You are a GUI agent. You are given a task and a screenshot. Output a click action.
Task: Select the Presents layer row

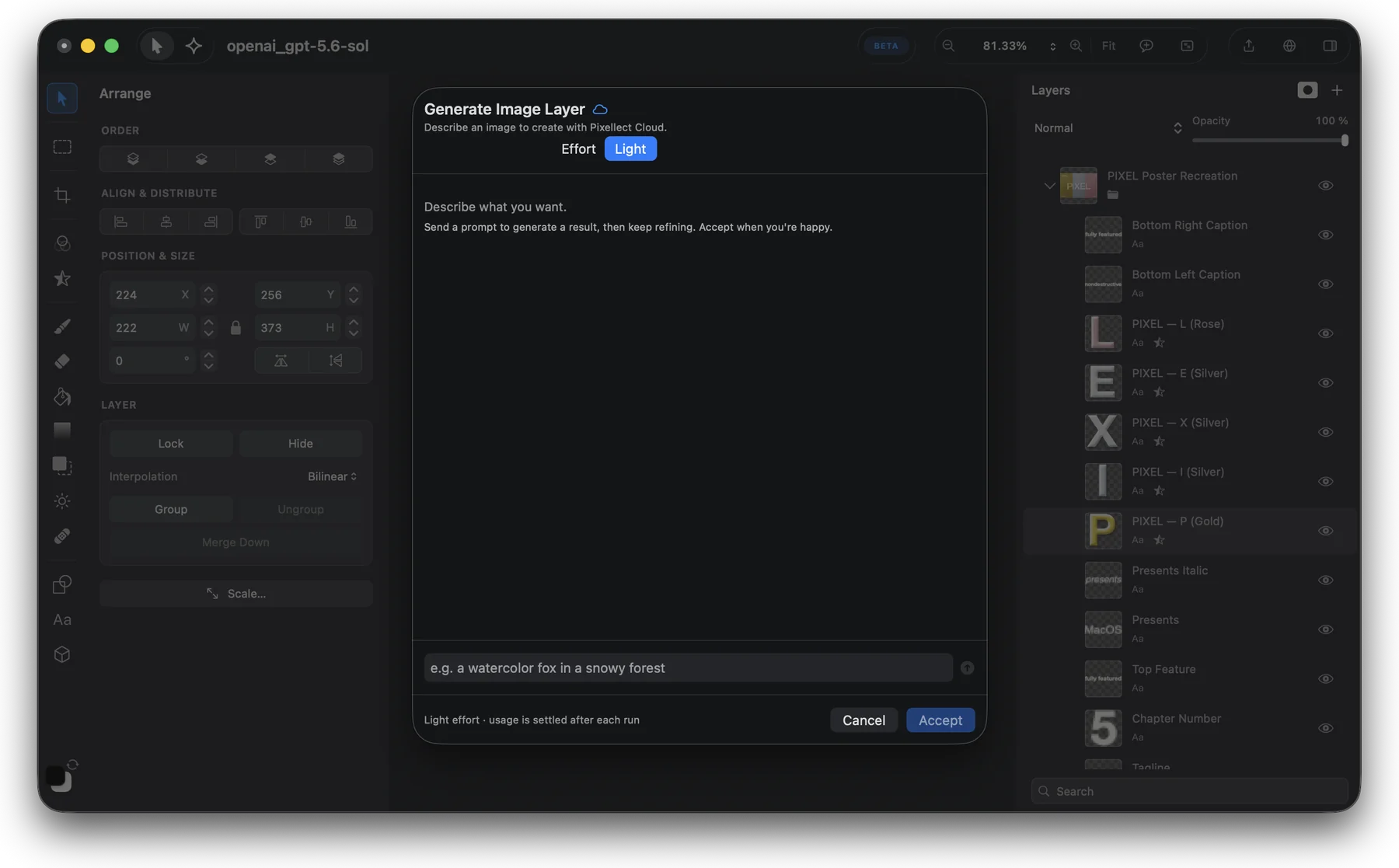click(1189, 629)
